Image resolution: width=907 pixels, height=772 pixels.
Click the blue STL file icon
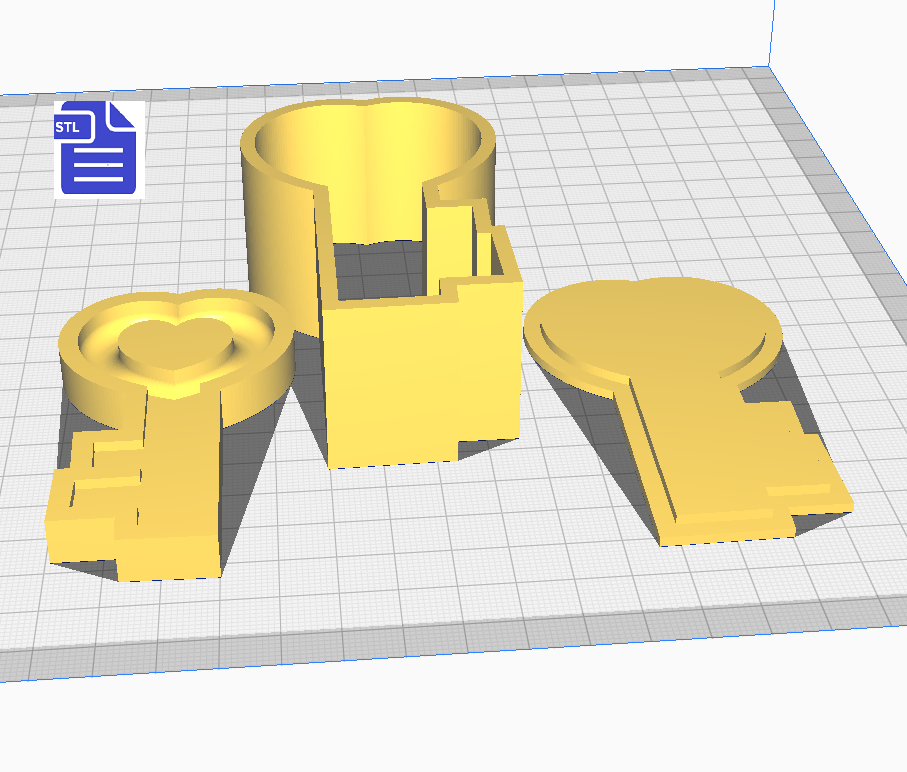click(98, 148)
